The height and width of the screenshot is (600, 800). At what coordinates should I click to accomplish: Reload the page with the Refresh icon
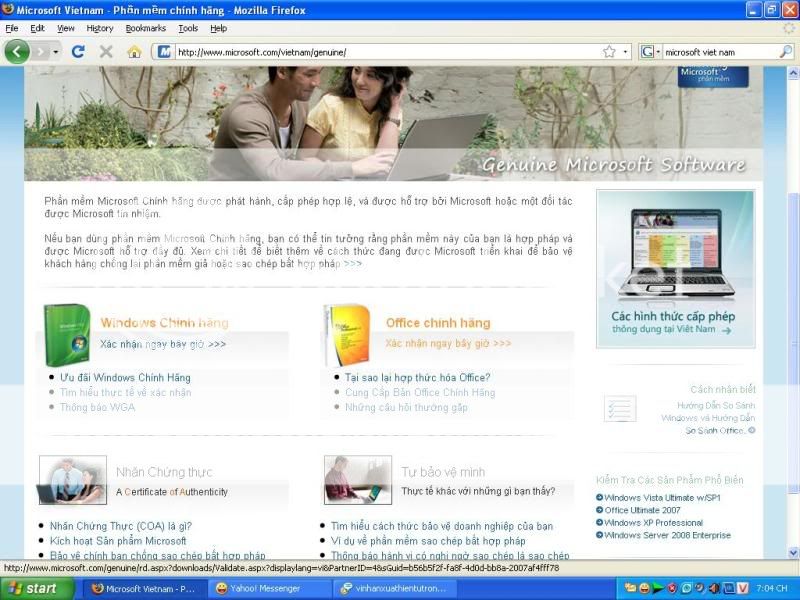tap(78, 52)
